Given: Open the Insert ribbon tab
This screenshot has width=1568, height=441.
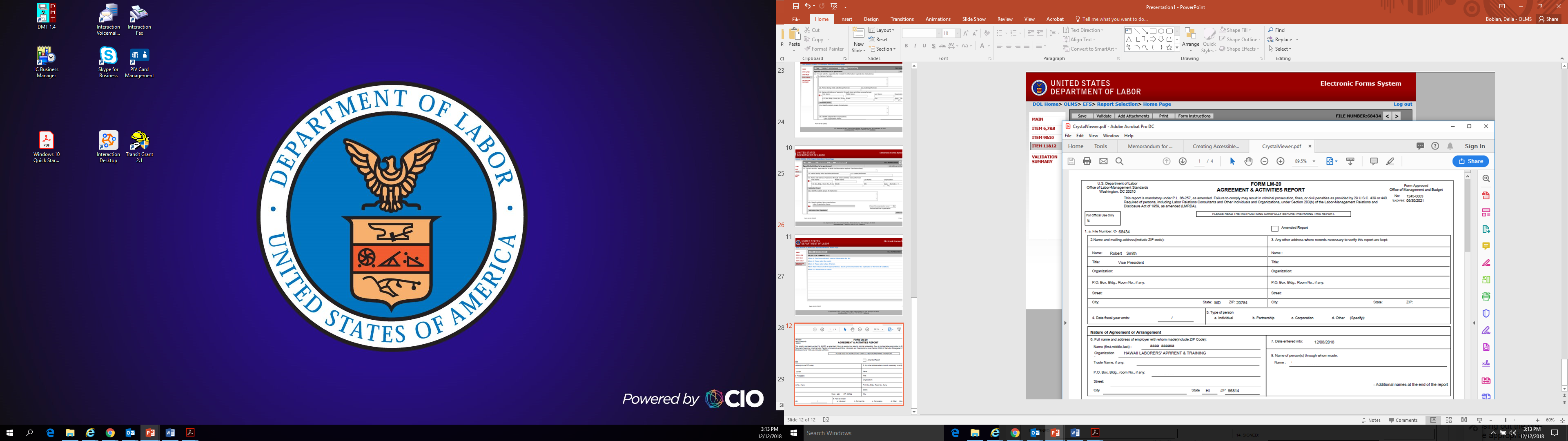Looking at the screenshot, I should [846, 20].
